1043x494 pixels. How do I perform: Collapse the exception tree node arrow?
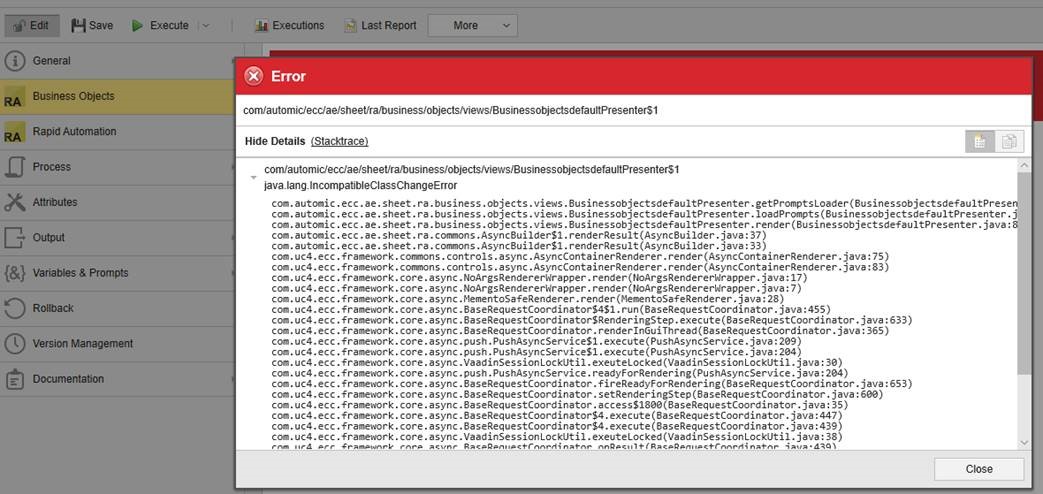[253, 178]
